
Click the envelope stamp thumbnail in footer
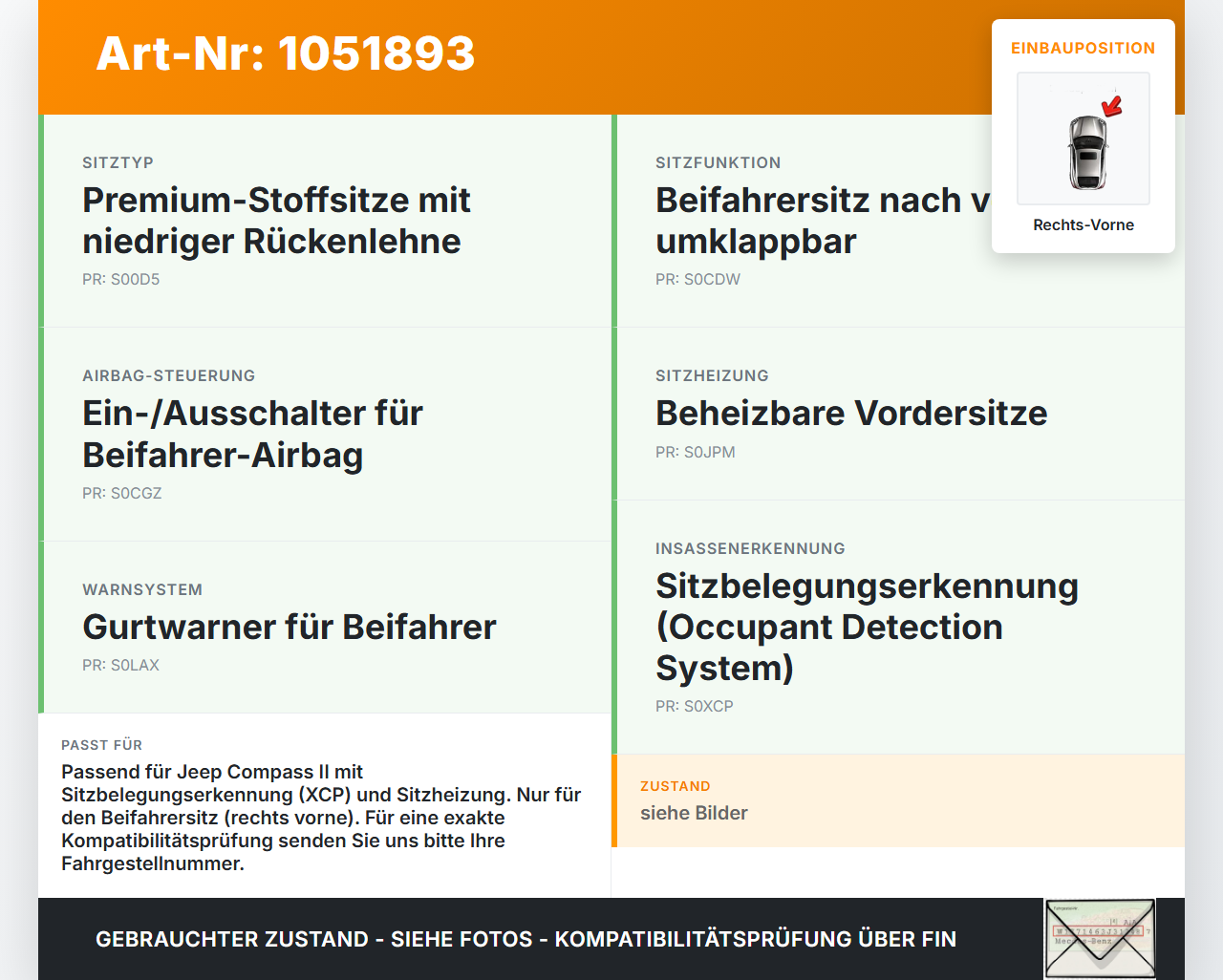pos(1100,939)
